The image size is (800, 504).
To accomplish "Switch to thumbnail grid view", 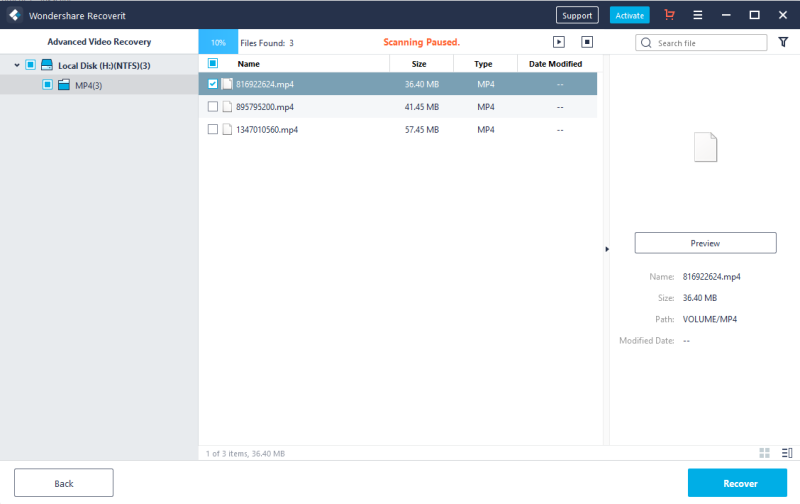I will pyautogui.click(x=765, y=453).
